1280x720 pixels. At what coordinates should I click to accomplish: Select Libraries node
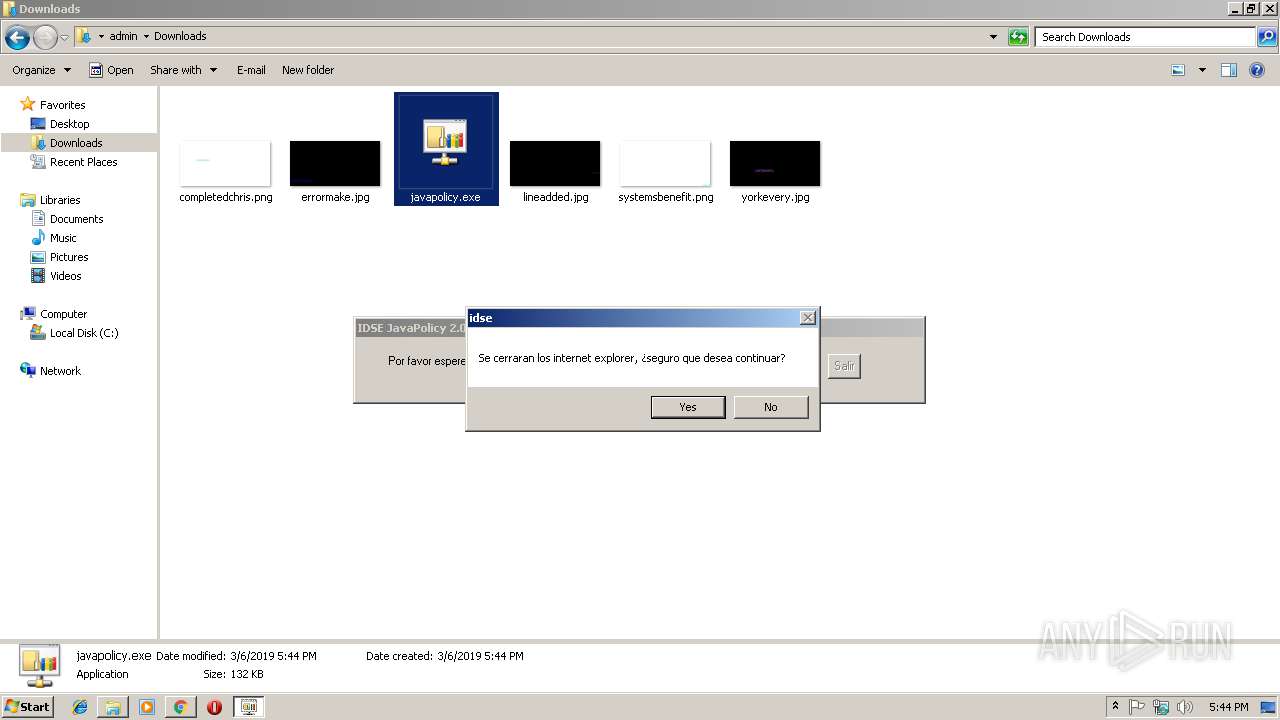[60, 200]
